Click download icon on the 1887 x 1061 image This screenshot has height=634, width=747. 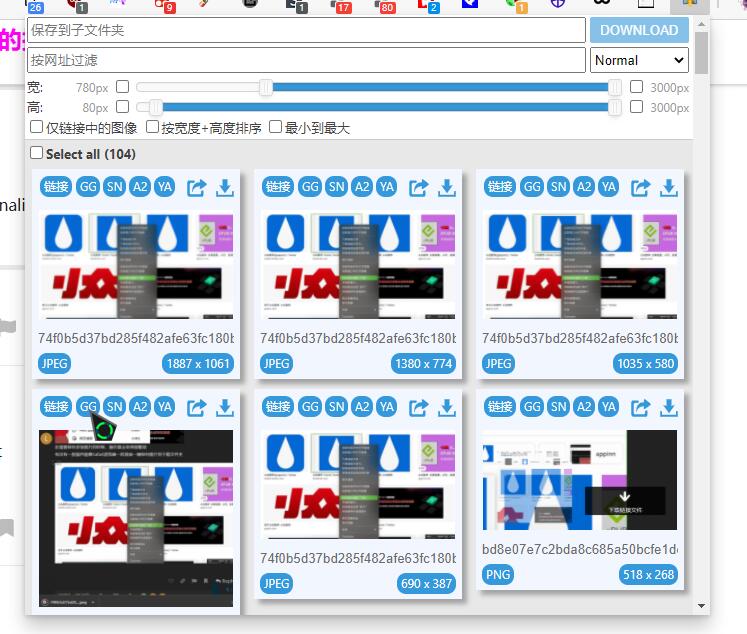click(225, 187)
